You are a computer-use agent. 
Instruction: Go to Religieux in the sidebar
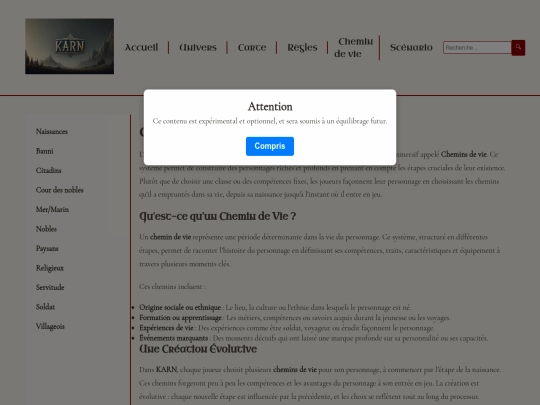click(50, 268)
